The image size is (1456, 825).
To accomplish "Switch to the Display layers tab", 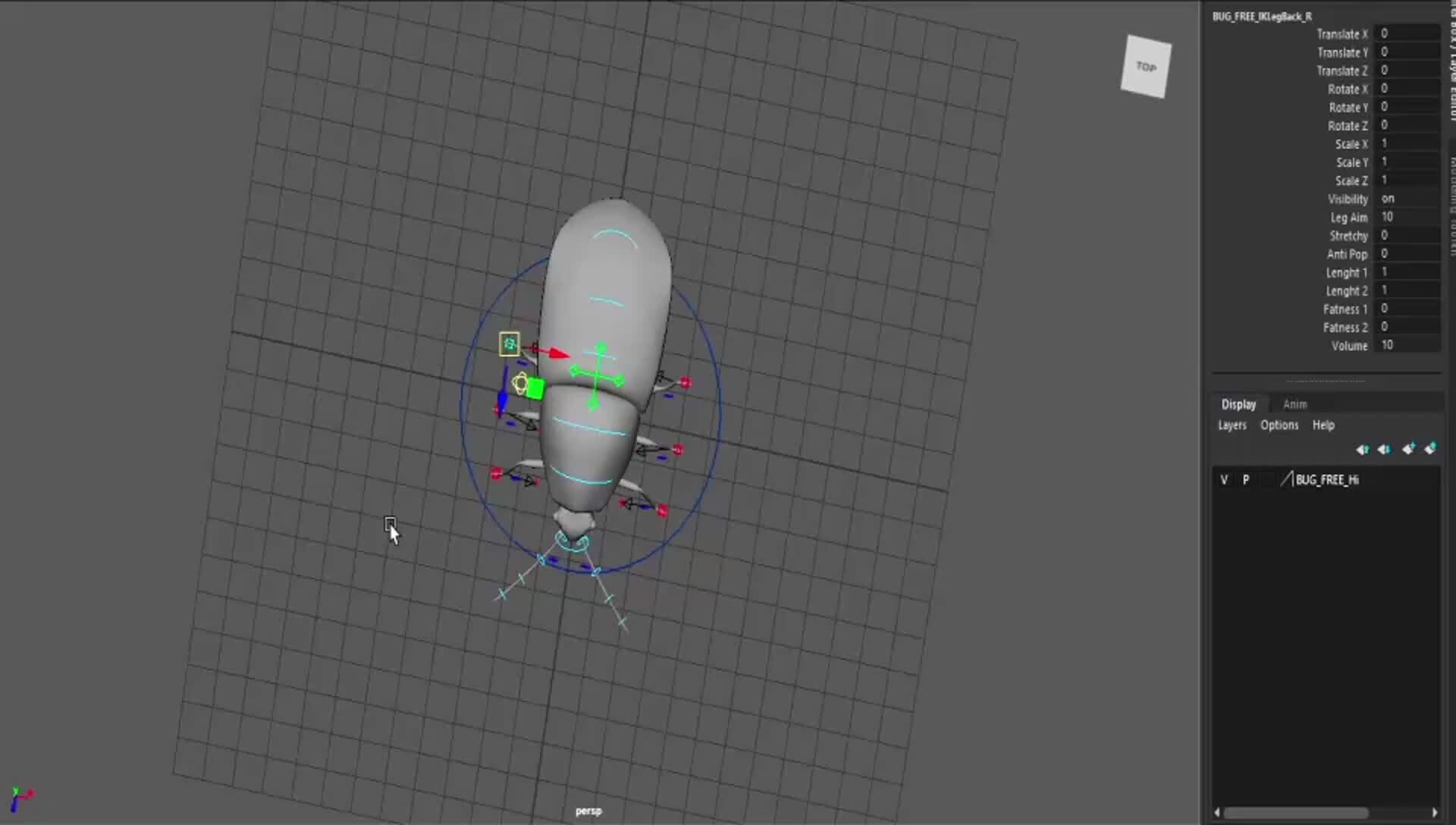I will click(x=1238, y=405).
